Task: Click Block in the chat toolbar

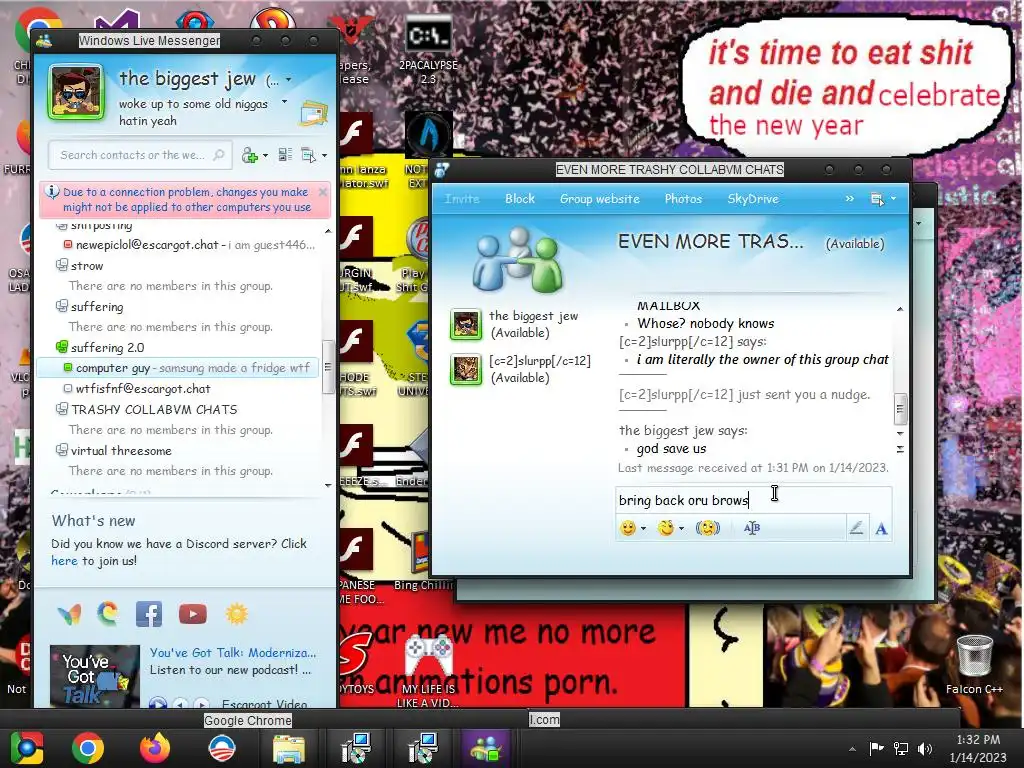Action: pyautogui.click(x=520, y=199)
